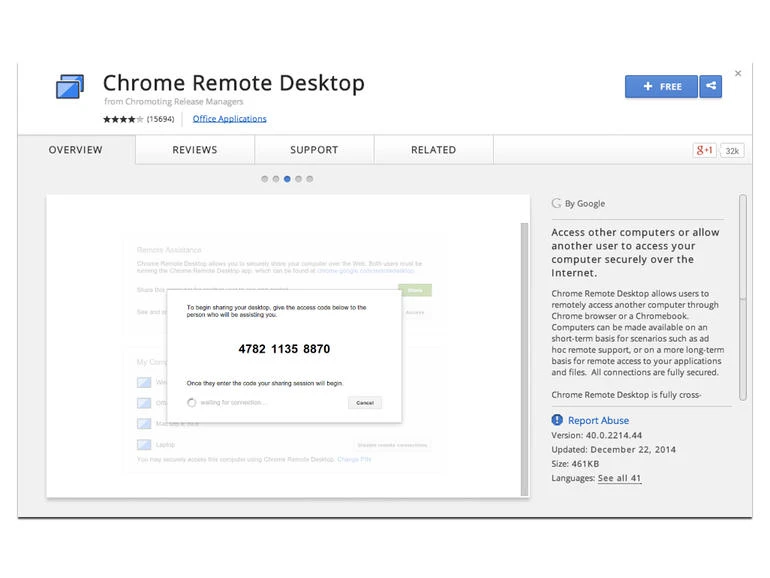
Task: Click the Laptop computer icon in the screenshot
Action: 143,444
